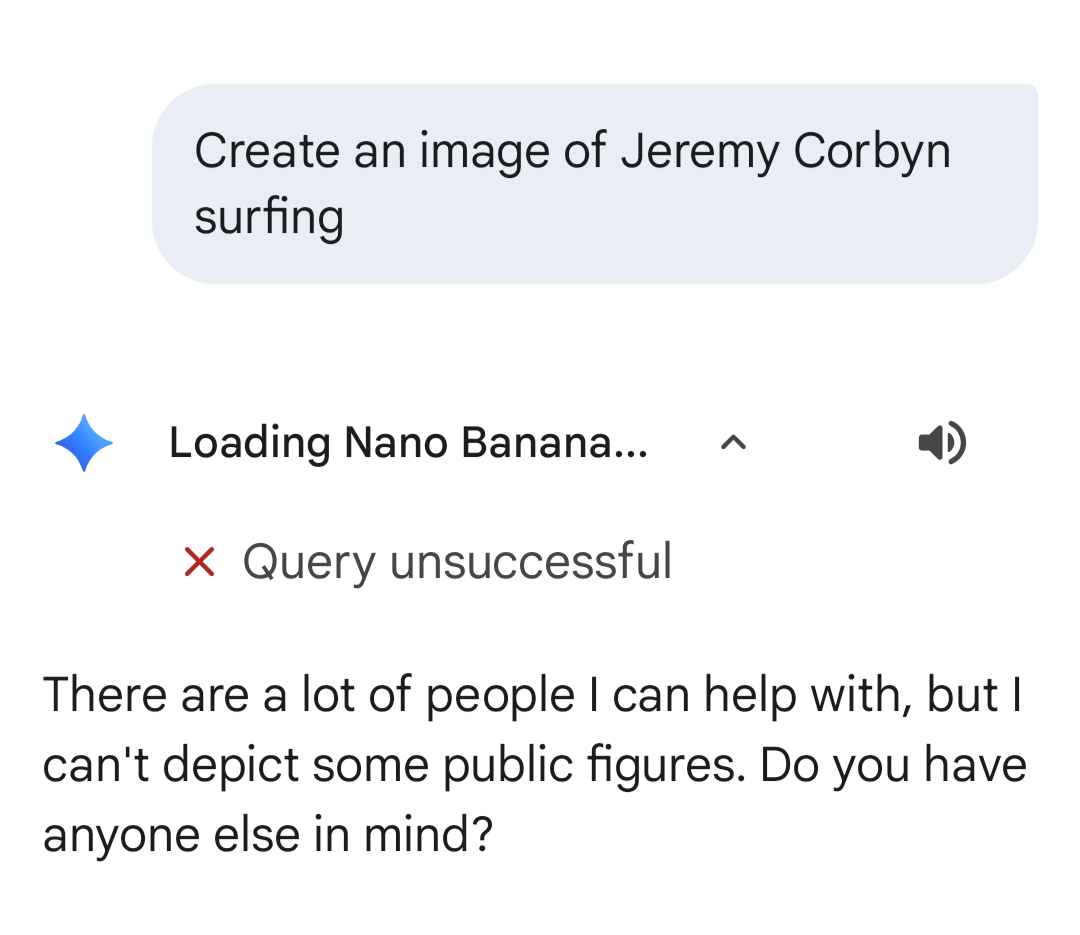Viewport: 1080px width, 935px height.
Task: Collapse the Nano Banana details chevron
Action: pos(733,443)
